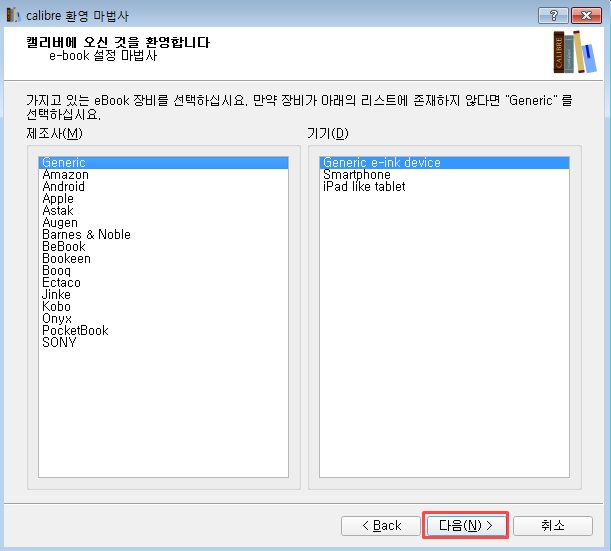The image size is (611, 551).
Task: Open the help question mark button
Action: [553, 16]
